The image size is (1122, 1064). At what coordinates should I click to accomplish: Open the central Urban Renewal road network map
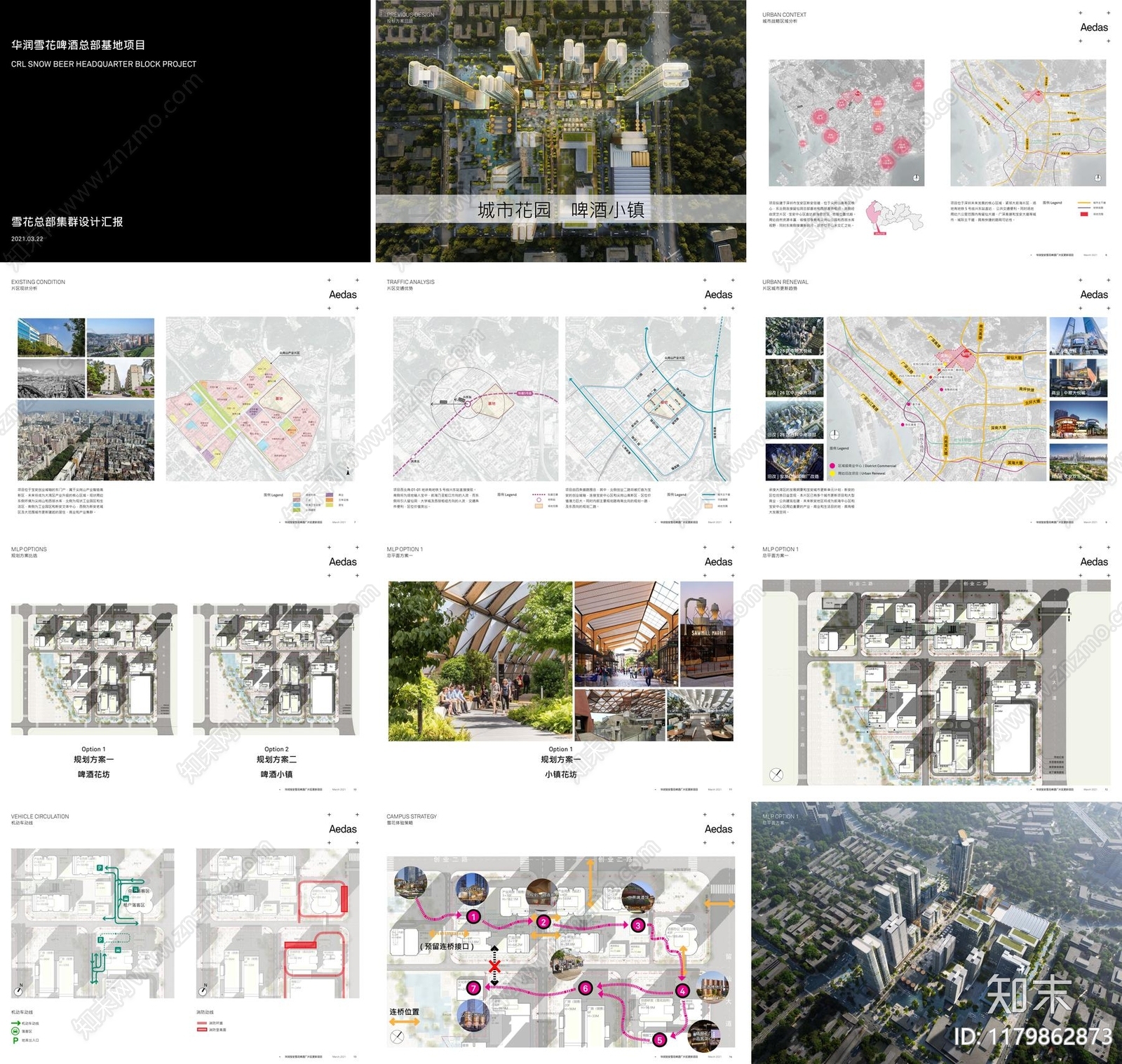click(936, 398)
